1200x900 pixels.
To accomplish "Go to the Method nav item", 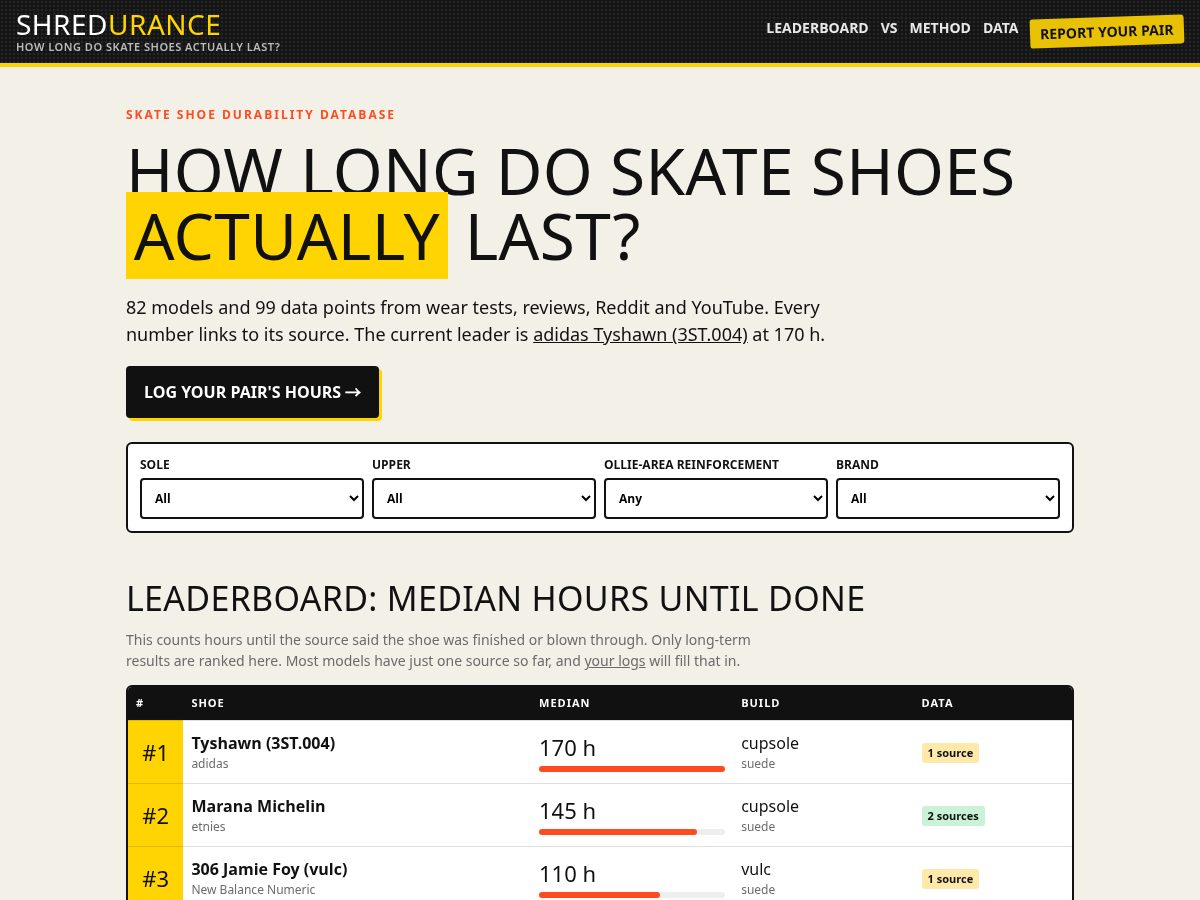I will 940,28.
